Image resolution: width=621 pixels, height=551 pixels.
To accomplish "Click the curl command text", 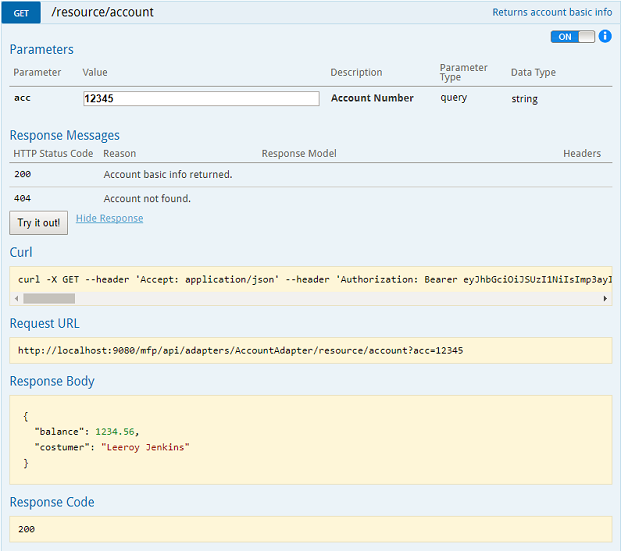I will [x=315, y=280].
